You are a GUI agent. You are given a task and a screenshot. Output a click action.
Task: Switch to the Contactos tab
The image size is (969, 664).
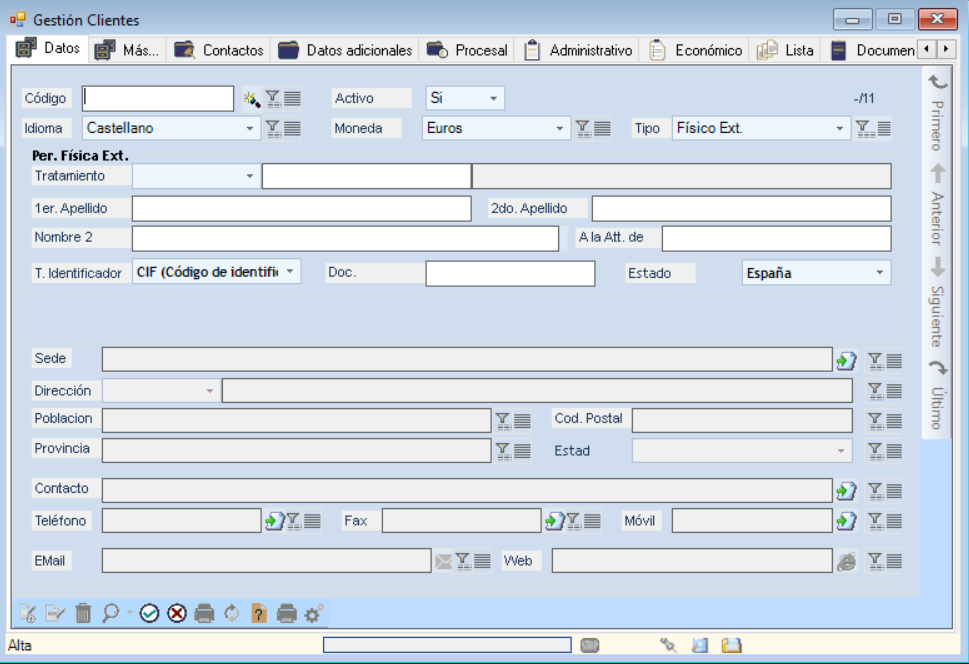pos(219,50)
